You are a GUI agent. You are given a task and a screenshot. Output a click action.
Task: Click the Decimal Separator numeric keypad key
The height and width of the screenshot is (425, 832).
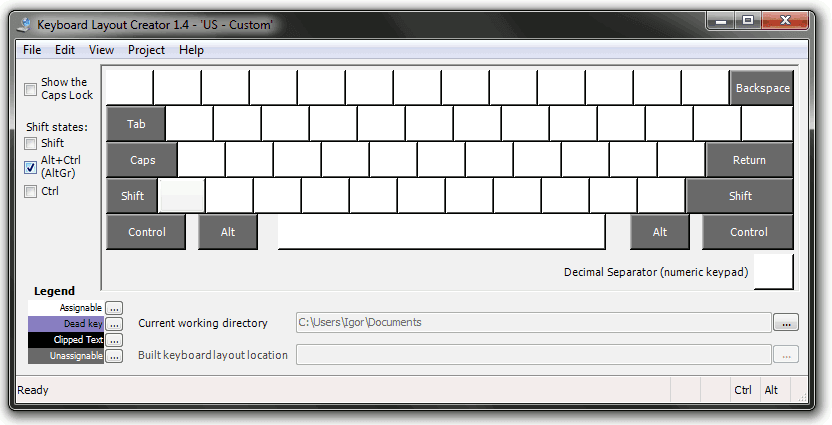pos(774,272)
